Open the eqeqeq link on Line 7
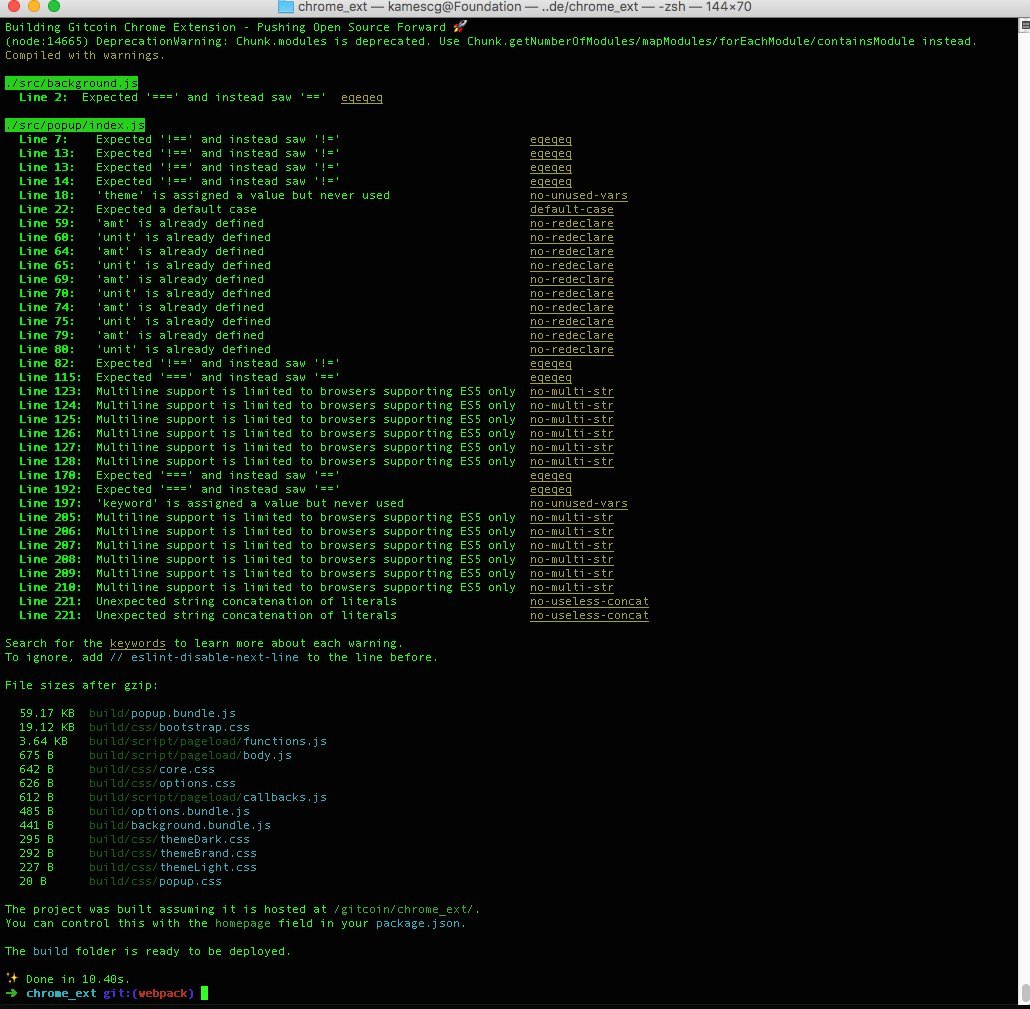 550,139
